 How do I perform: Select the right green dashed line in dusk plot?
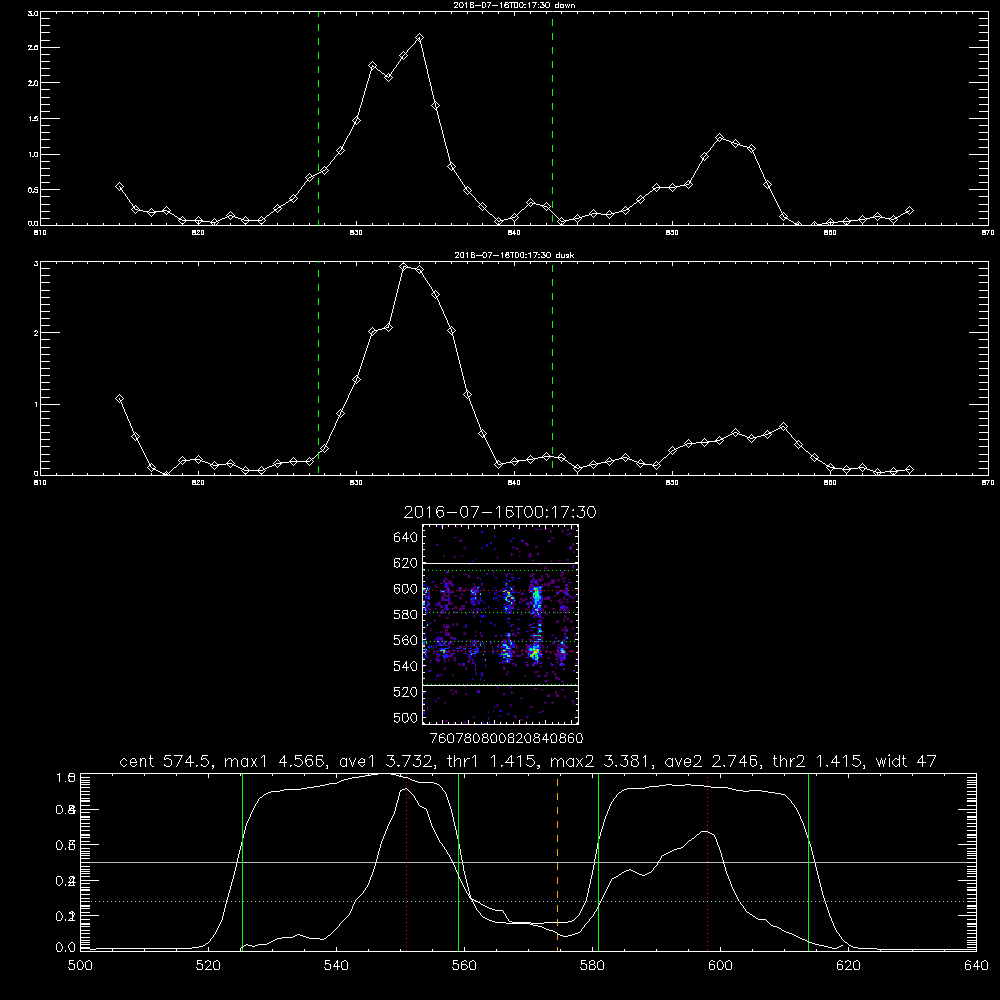[552, 367]
